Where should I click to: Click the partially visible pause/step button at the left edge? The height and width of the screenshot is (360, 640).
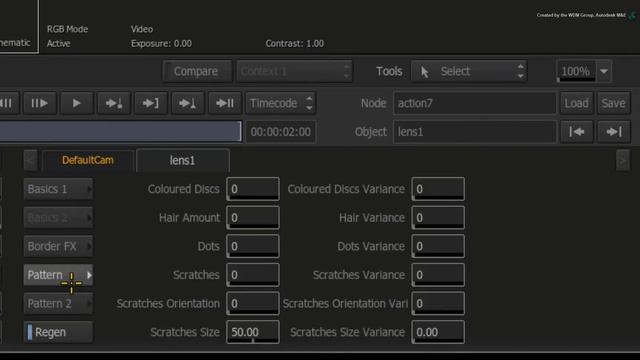coord(8,103)
